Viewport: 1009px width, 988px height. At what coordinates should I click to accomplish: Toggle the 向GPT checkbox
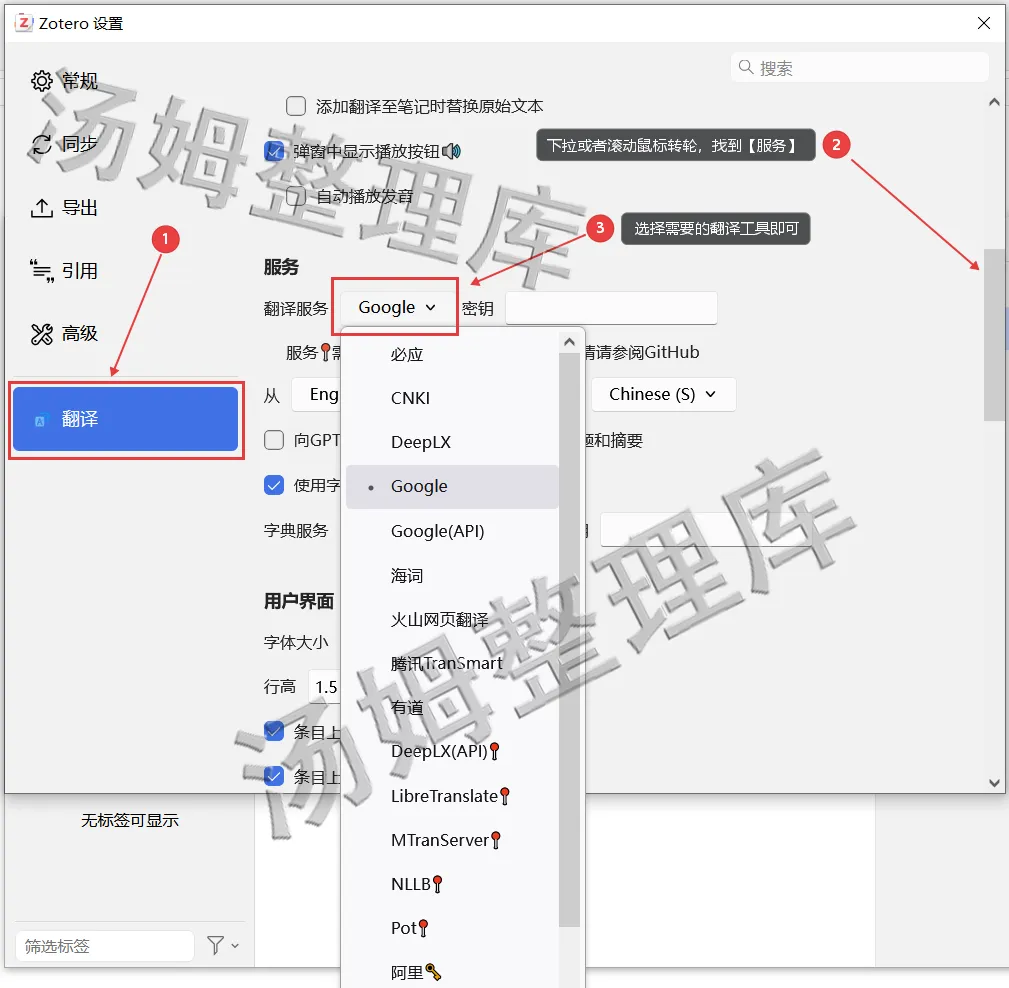coord(274,440)
